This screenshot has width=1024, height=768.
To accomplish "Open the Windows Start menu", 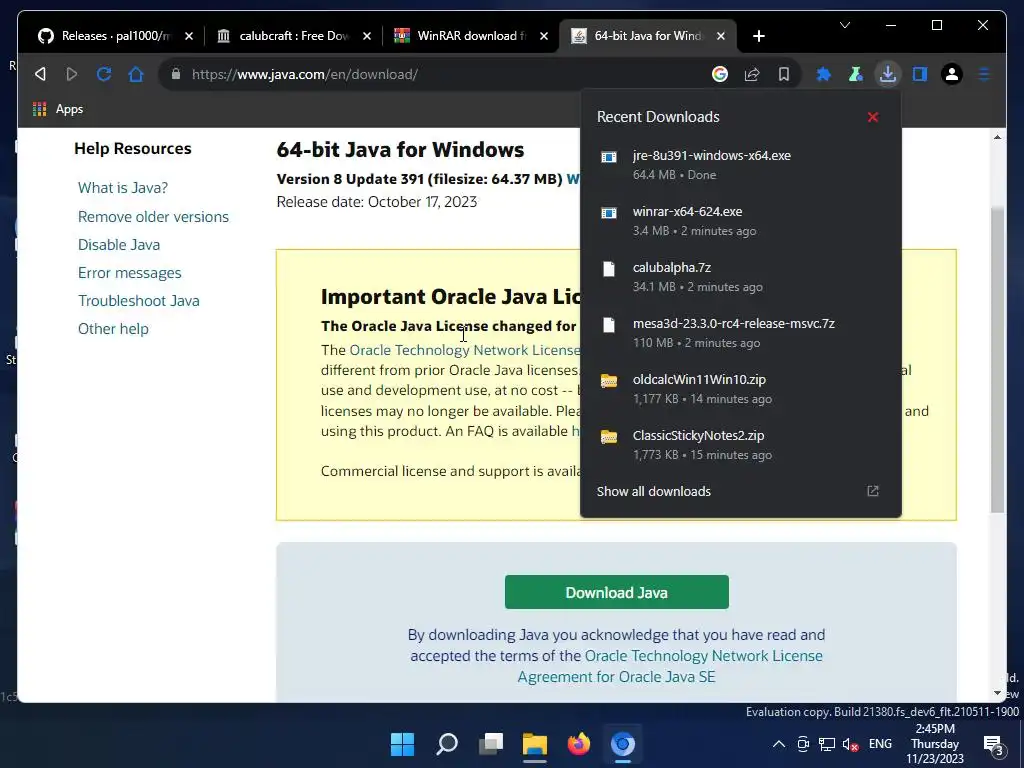I will pyautogui.click(x=402, y=744).
